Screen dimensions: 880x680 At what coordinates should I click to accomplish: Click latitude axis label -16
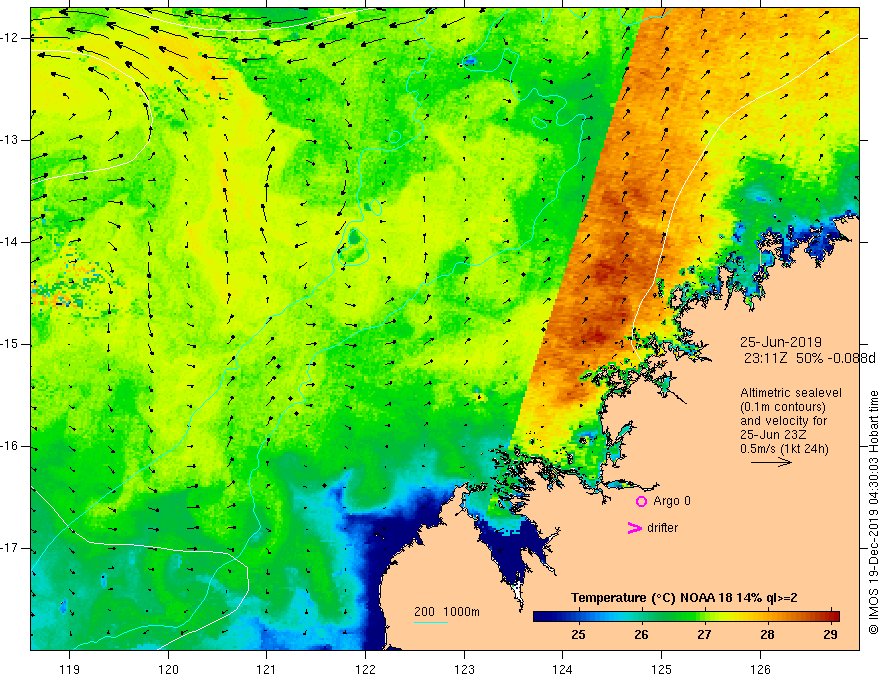(10, 446)
